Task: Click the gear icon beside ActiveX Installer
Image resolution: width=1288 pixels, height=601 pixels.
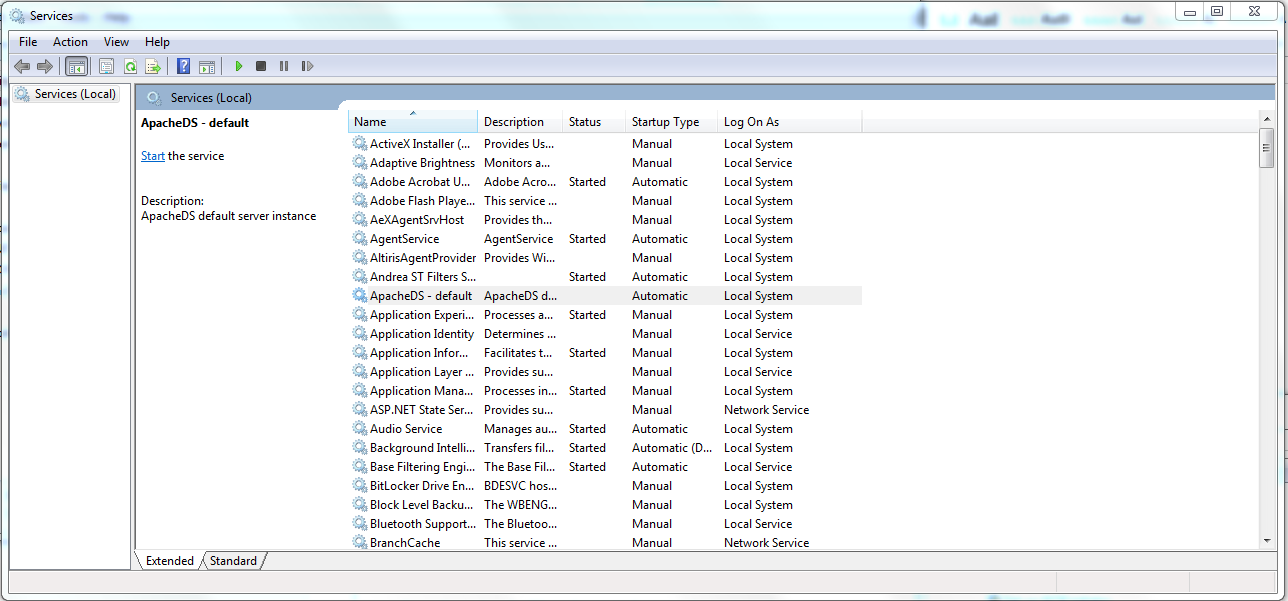Action: [x=360, y=144]
